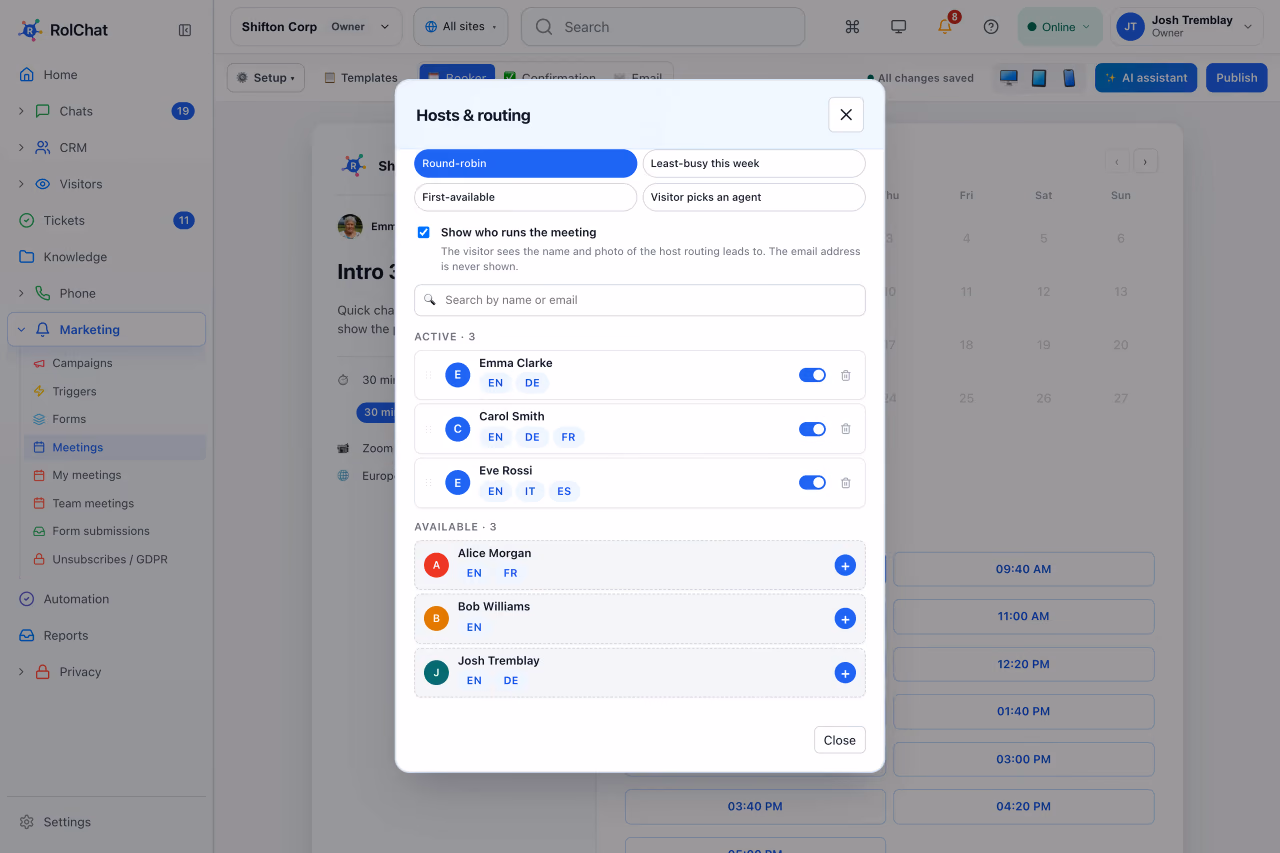The width and height of the screenshot is (1280, 853).
Task: Turn off Carol Smith toggle
Action: pyautogui.click(x=812, y=429)
